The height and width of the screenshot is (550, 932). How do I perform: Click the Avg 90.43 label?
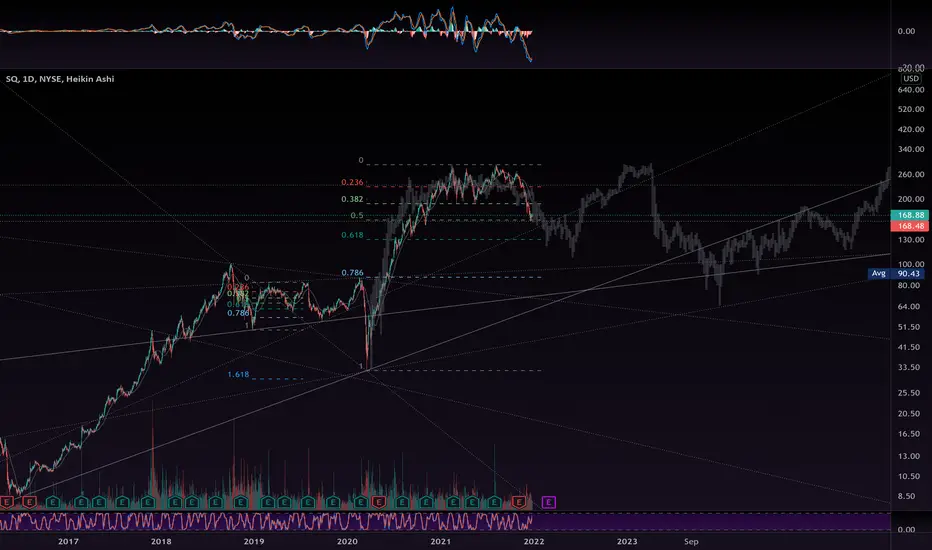coord(897,274)
